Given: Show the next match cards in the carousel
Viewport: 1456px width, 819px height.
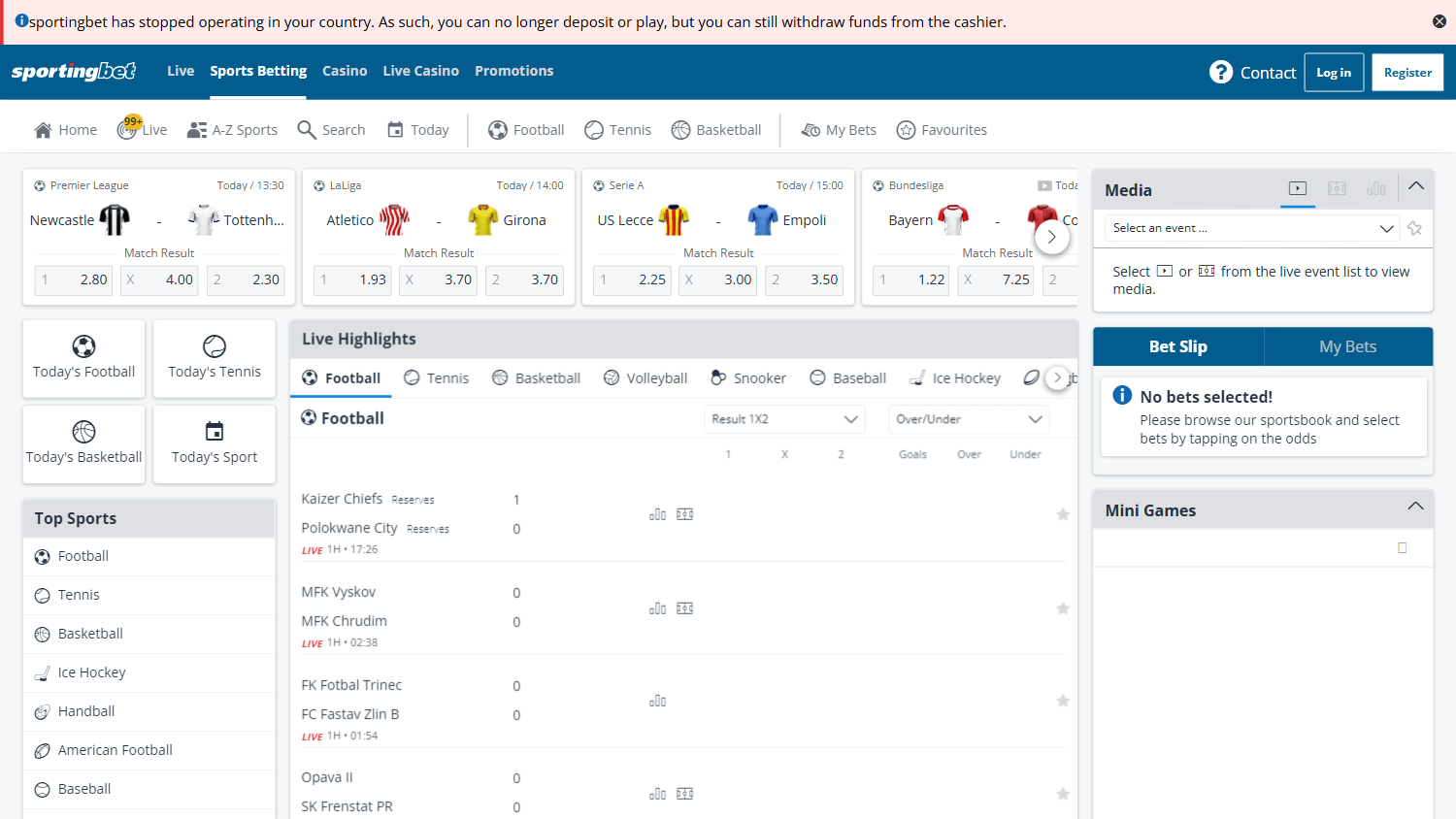Looking at the screenshot, I should click(1052, 237).
